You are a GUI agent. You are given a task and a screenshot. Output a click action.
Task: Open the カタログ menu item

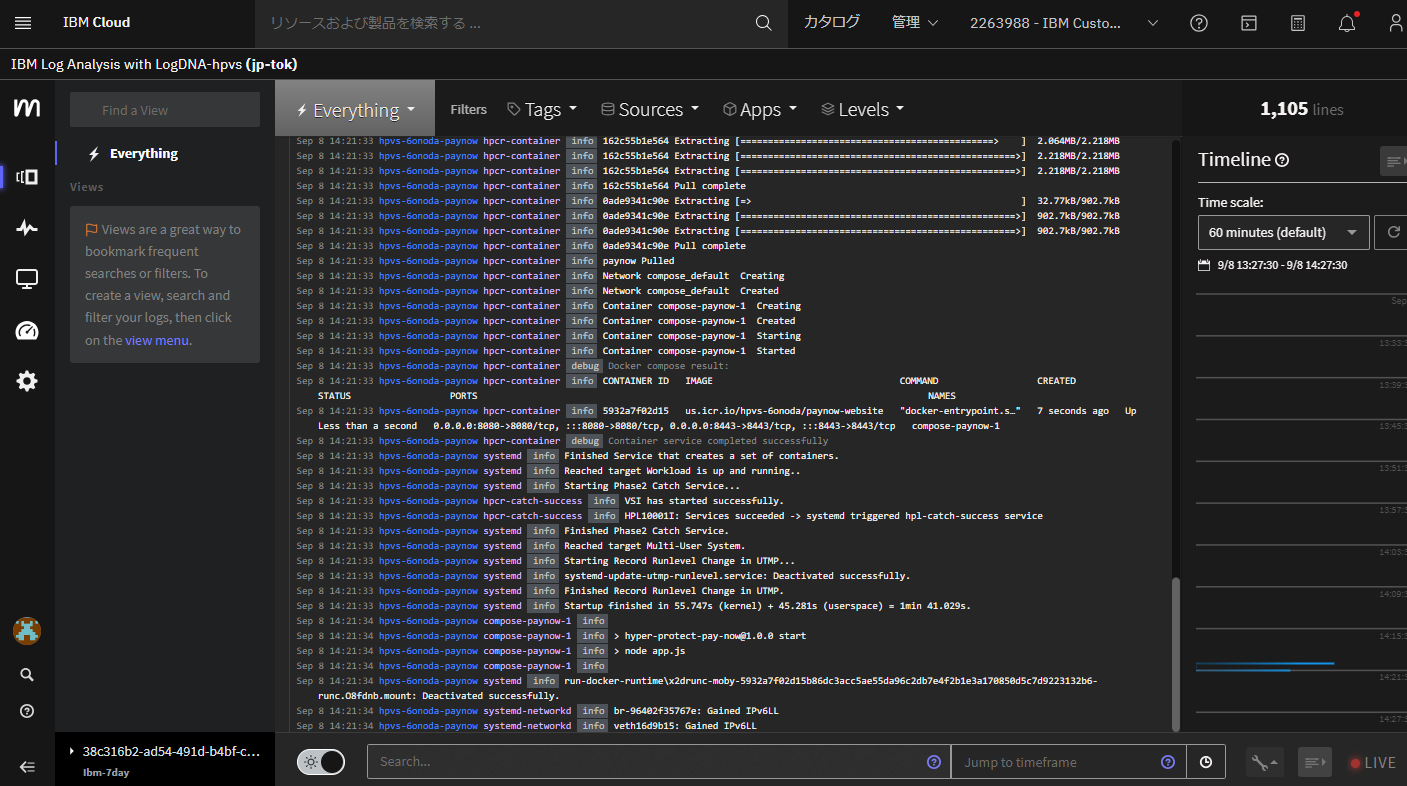coord(832,23)
